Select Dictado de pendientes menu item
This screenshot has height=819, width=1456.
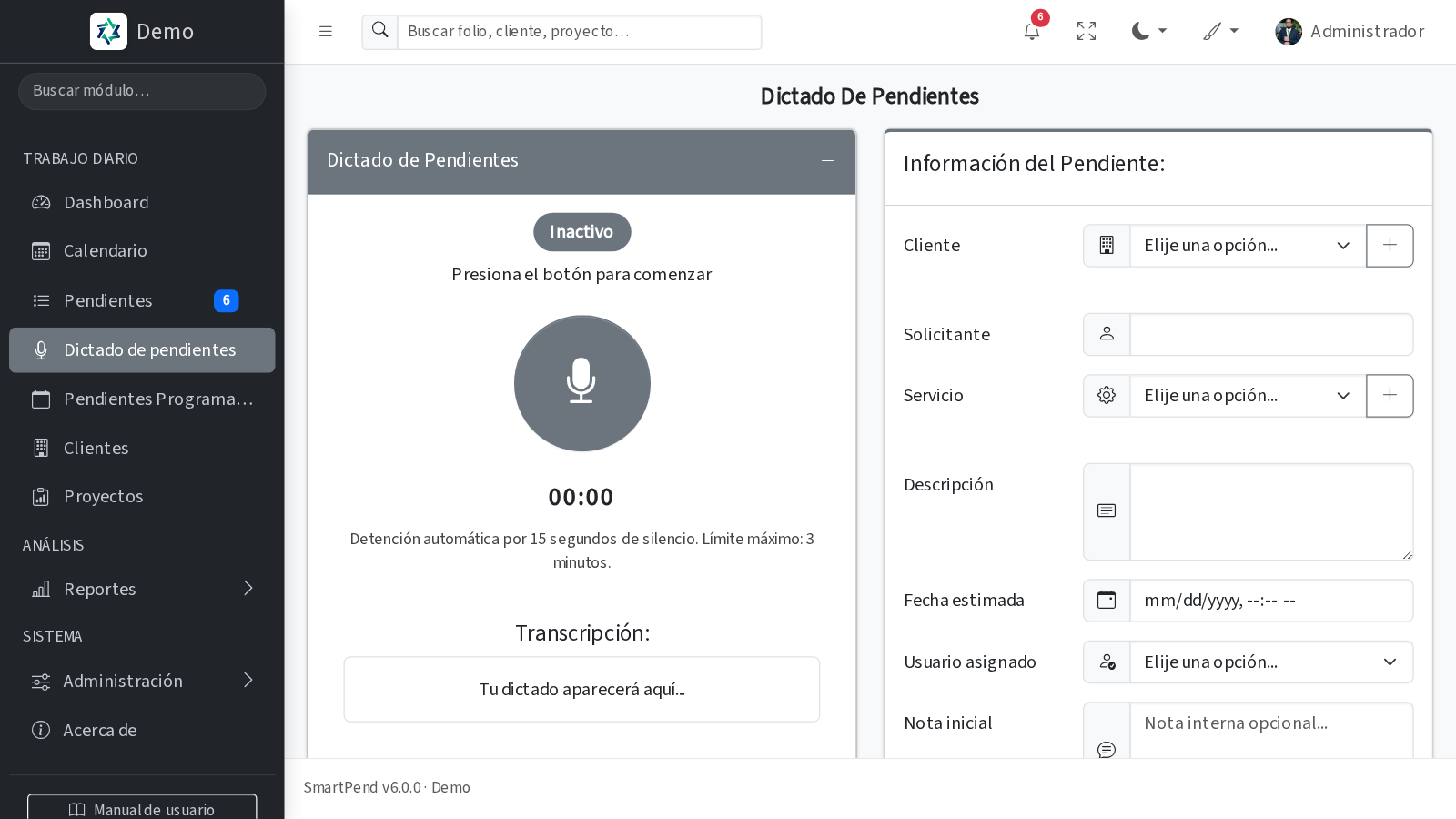(142, 349)
